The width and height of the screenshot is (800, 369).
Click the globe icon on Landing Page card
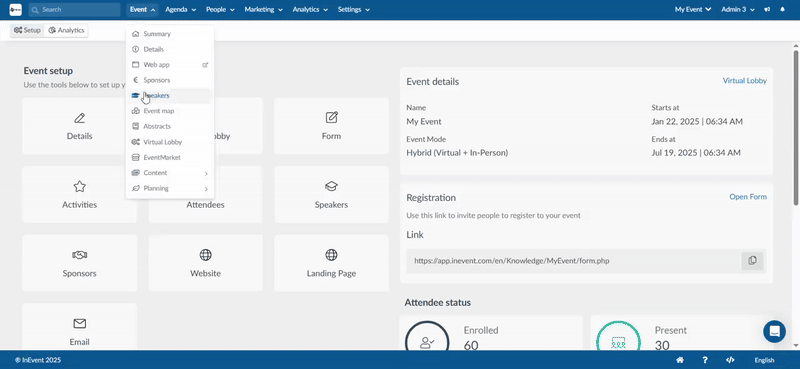click(x=331, y=255)
